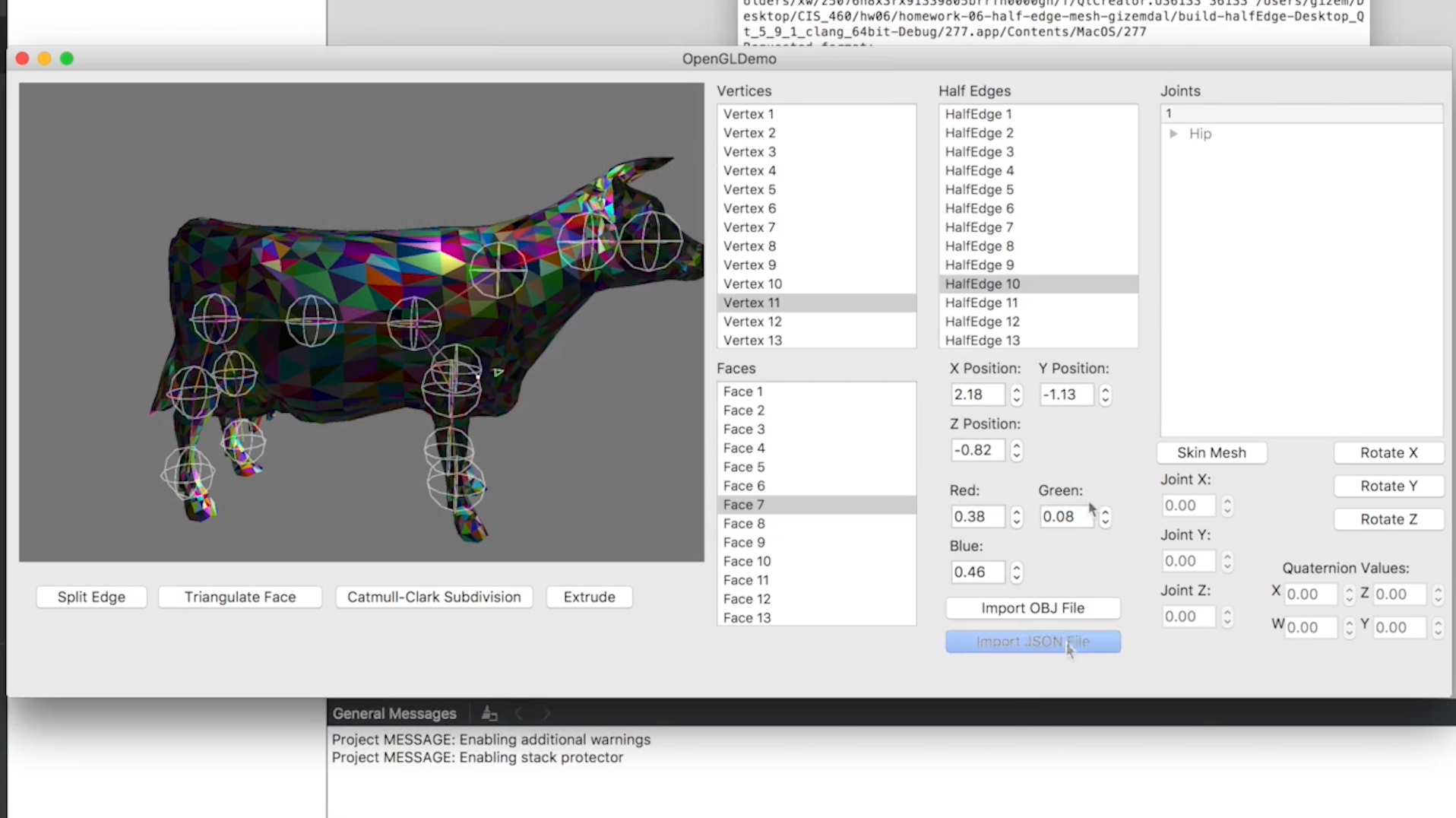The image size is (1456, 818).
Task: Select HalfEdge 10 in list
Action: [1038, 284]
